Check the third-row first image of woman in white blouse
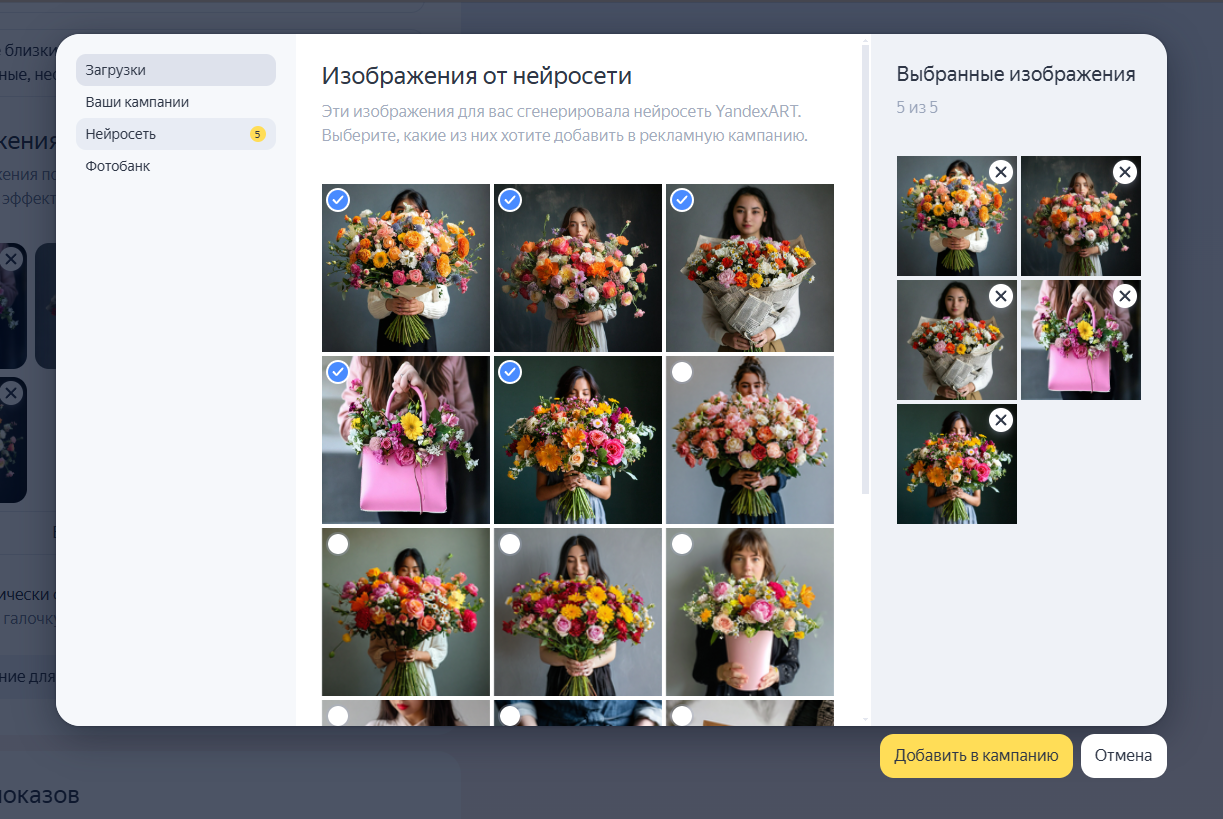 click(x=338, y=544)
